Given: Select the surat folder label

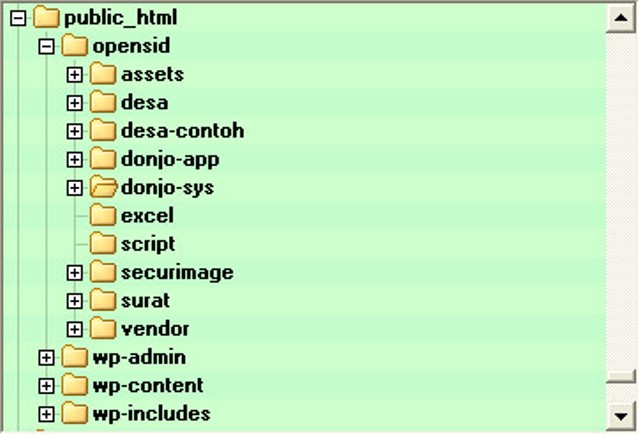Looking at the screenshot, I should pyautogui.click(x=145, y=301).
